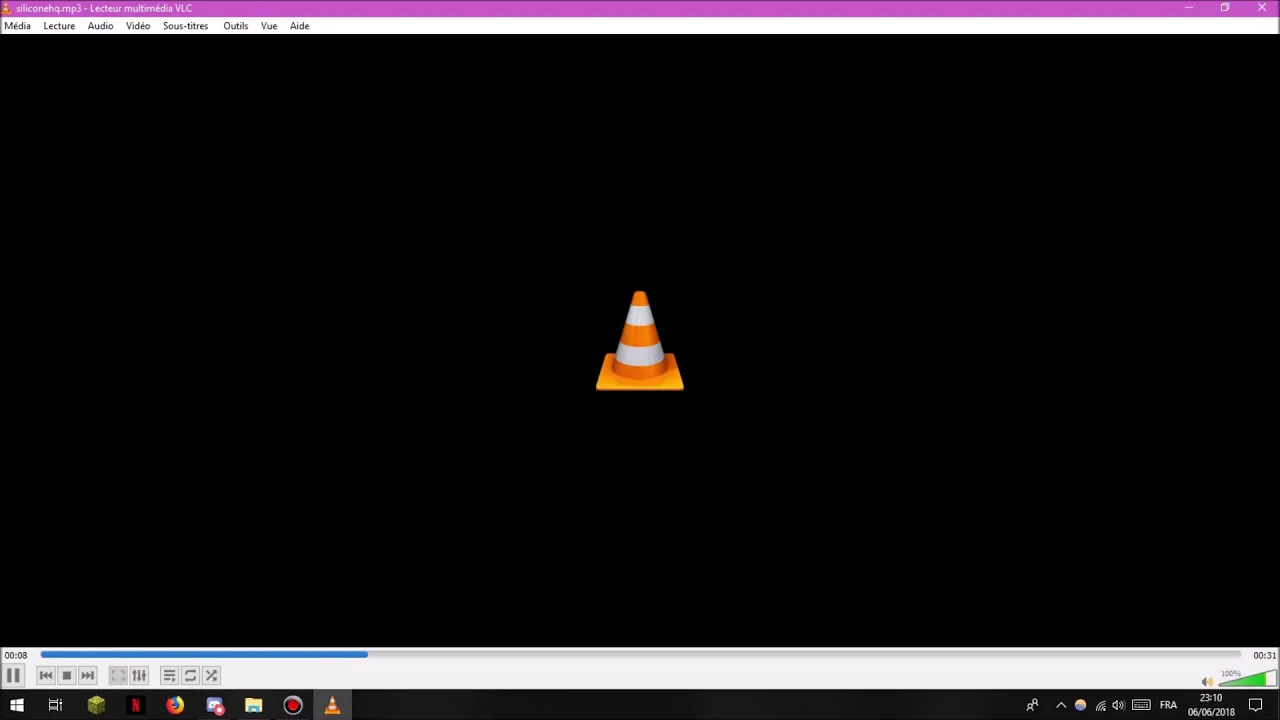Click the elapsed time 00:08
Screen dimensions: 1280x720
16,656
